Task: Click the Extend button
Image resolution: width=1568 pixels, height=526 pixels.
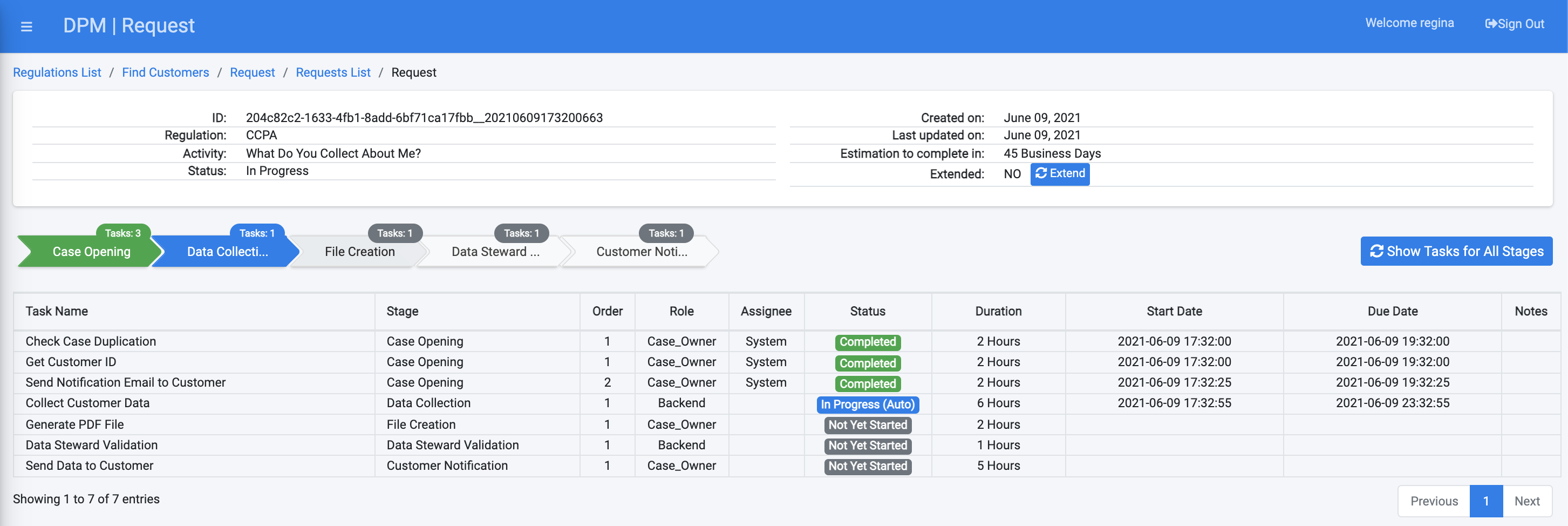Action: pyautogui.click(x=1059, y=174)
